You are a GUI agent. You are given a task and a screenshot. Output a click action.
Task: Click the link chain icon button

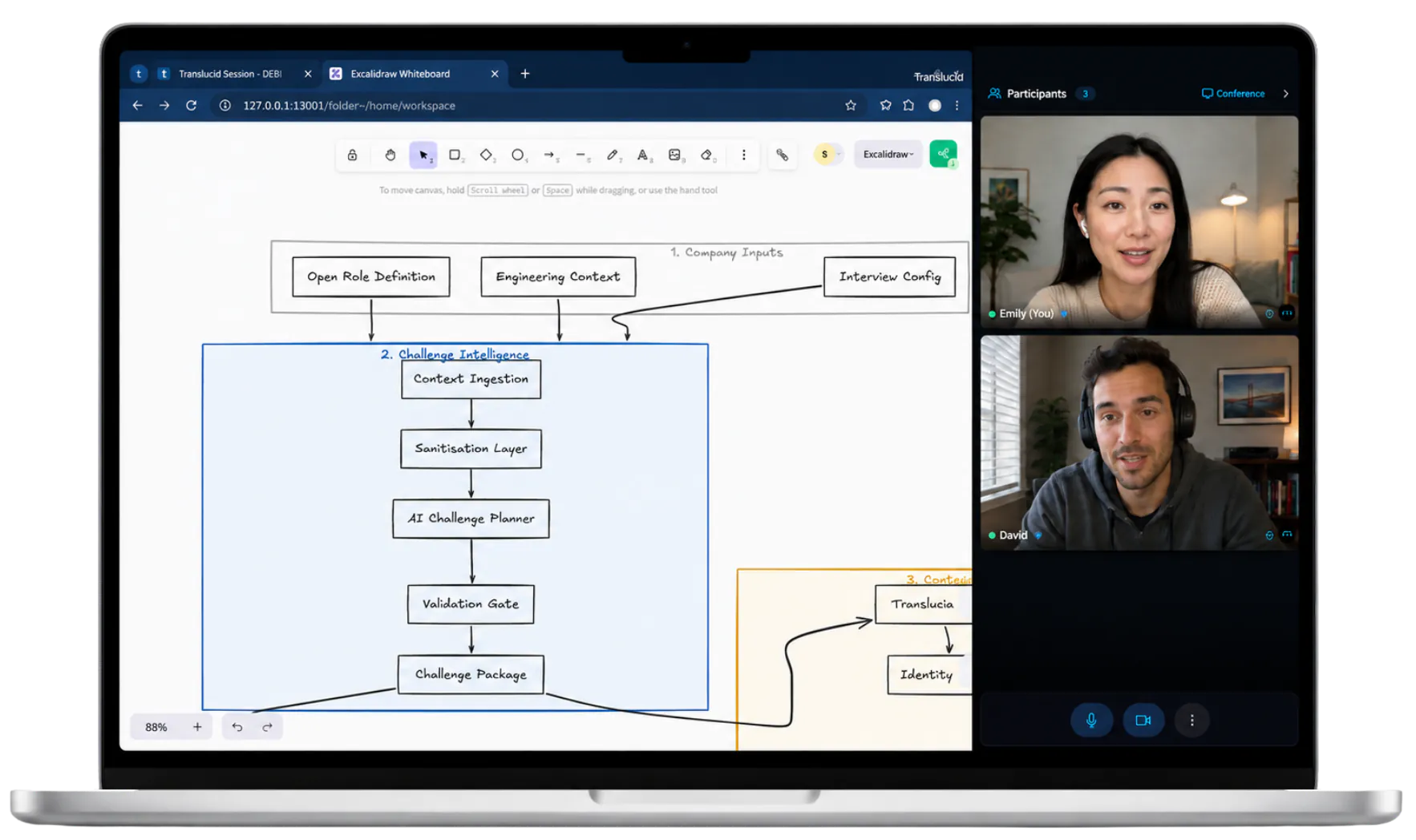coord(783,155)
